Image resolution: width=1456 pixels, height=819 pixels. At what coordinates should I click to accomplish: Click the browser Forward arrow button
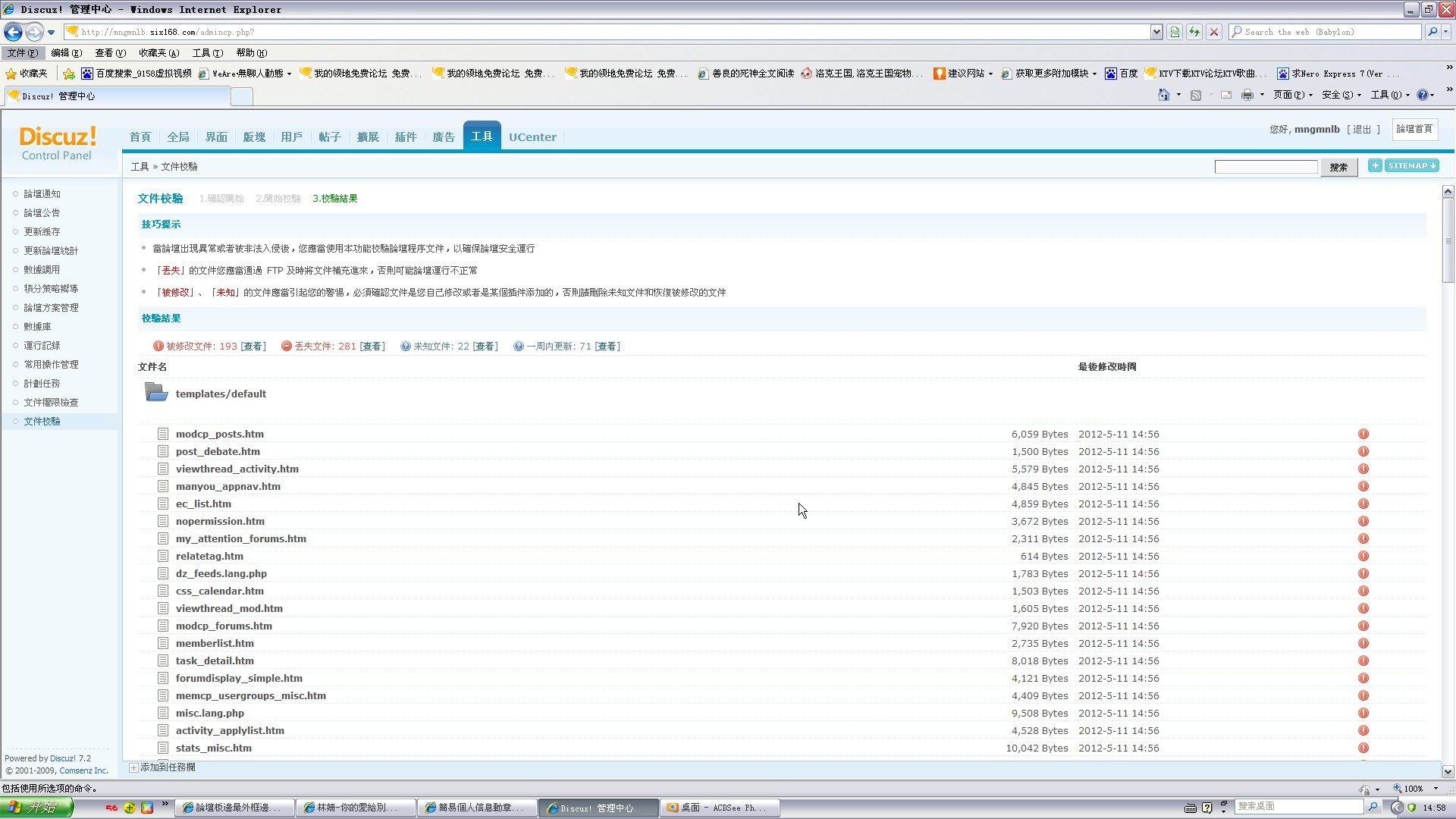[x=34, y=32]
